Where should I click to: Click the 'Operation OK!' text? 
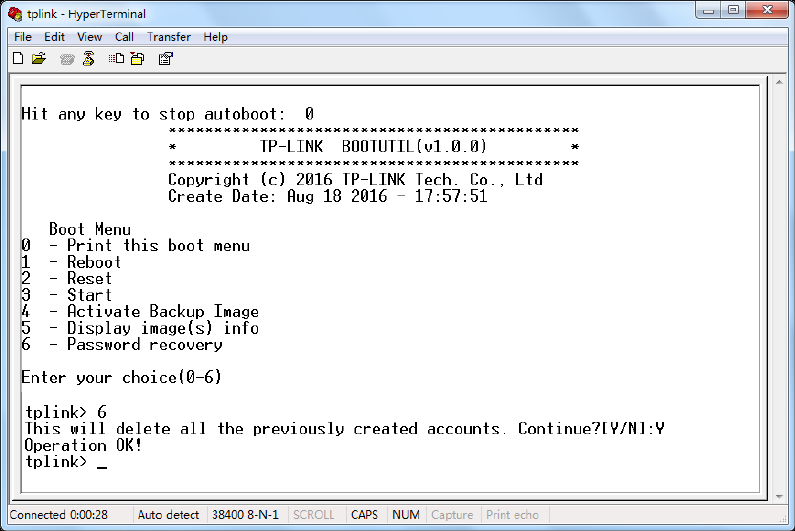[x=84, y=445]
